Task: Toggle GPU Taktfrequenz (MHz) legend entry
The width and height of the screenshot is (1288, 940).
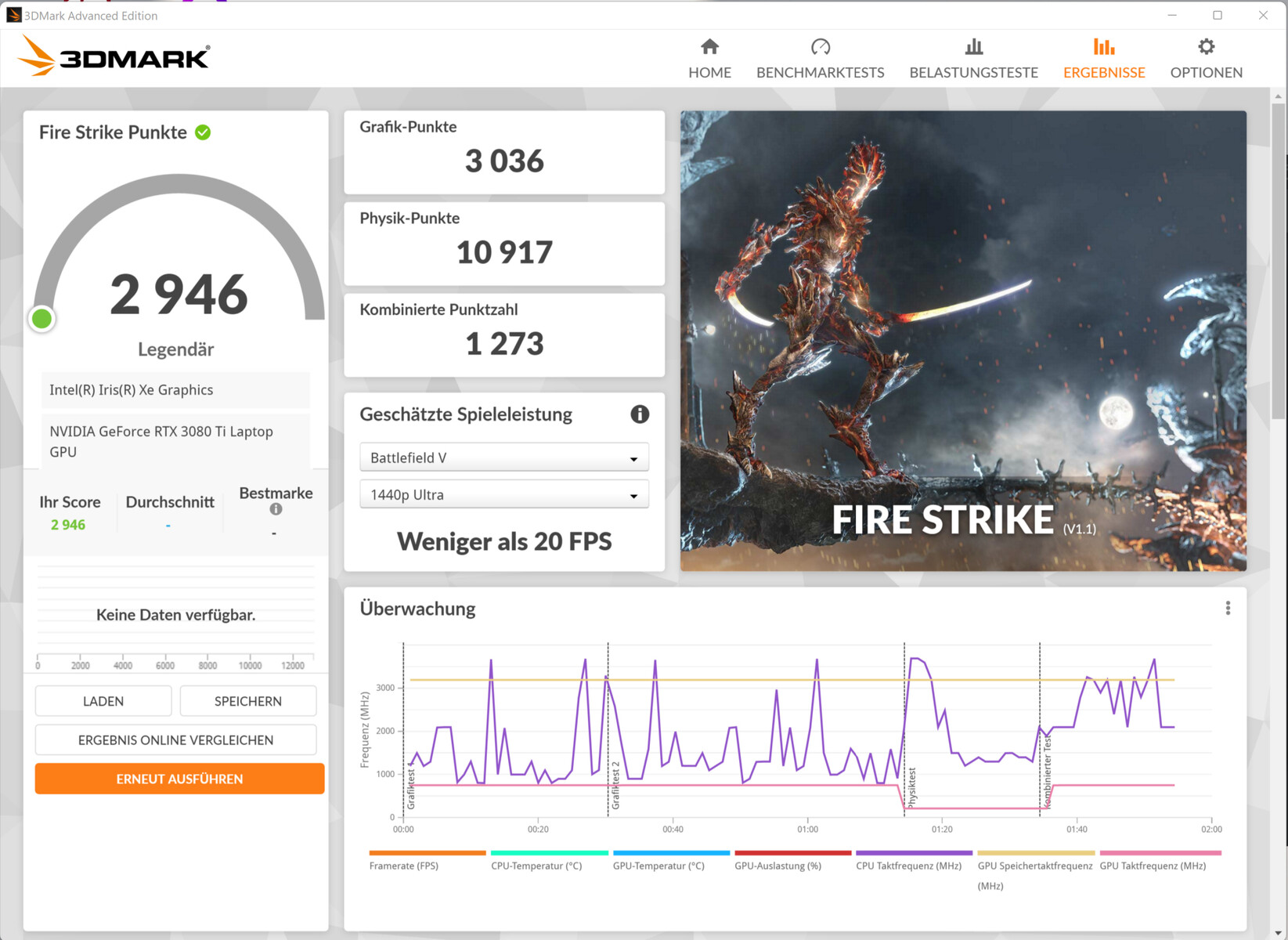Action: pyautogui.click(x=1160, y=861)
